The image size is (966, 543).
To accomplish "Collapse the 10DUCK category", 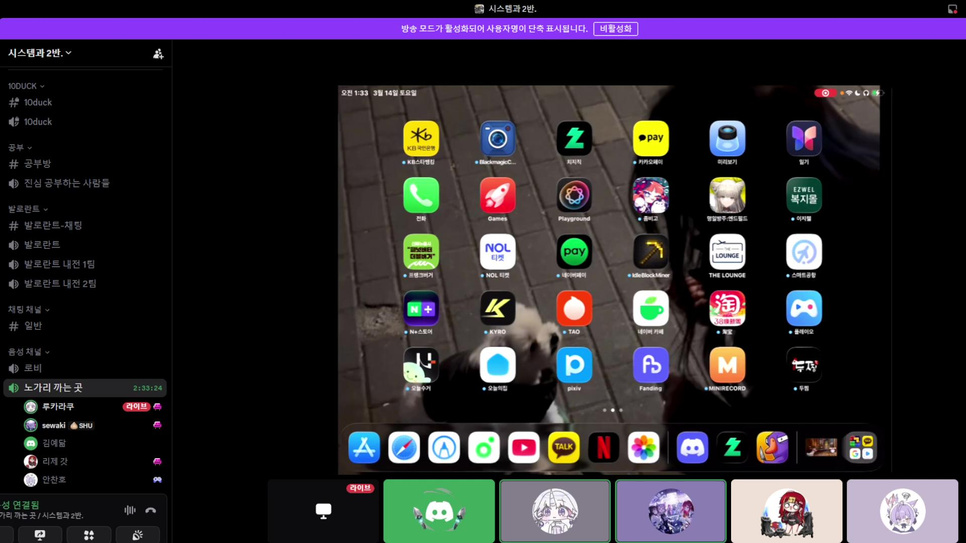I will click(x=26, y=87).
